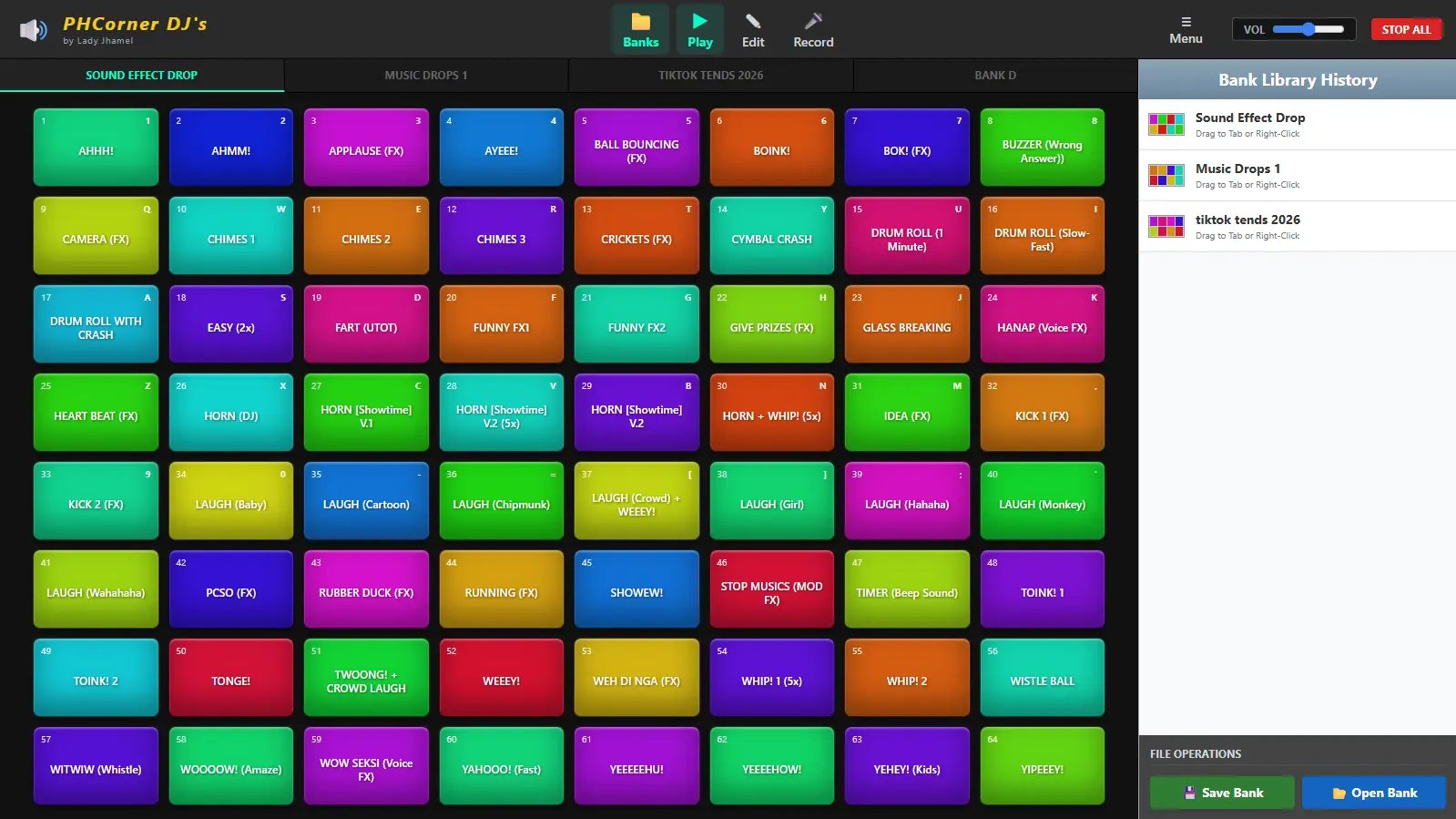The height and width of the screenshot is (819, 1456).
Task: Open the BANK D tab
Action: tap(995, 76)
